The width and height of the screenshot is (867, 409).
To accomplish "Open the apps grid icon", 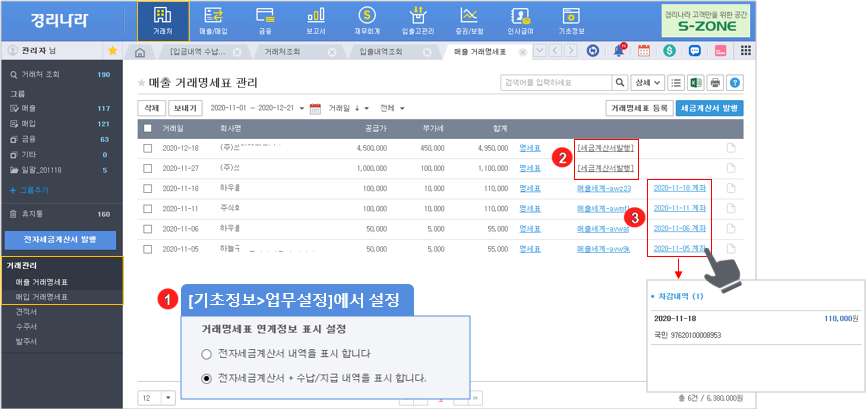I will 745,51.
